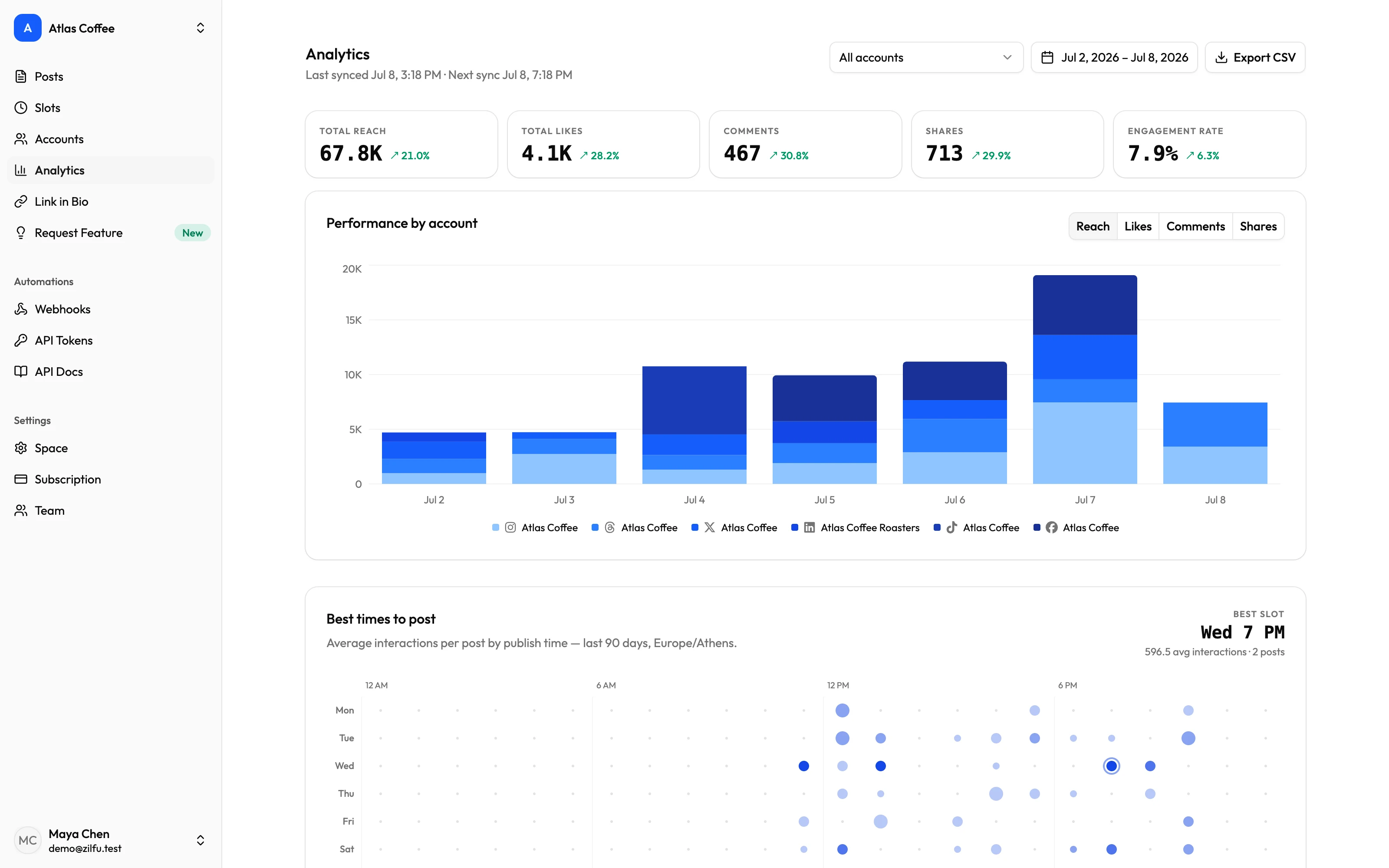Click the blue X legend color swatch
Screen dimensions: 1389x868
[694, 528]
